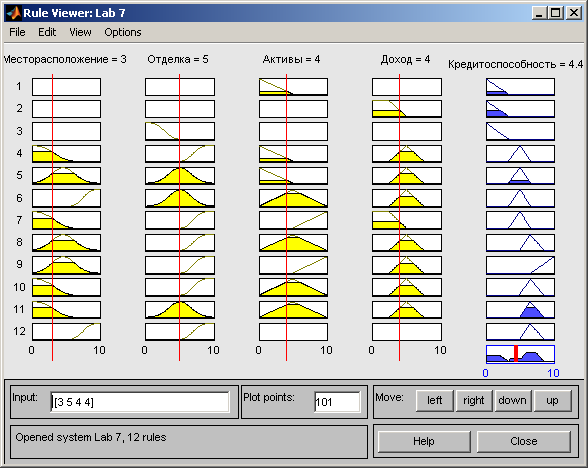Open the Options menu

click(x=123, y=32)
